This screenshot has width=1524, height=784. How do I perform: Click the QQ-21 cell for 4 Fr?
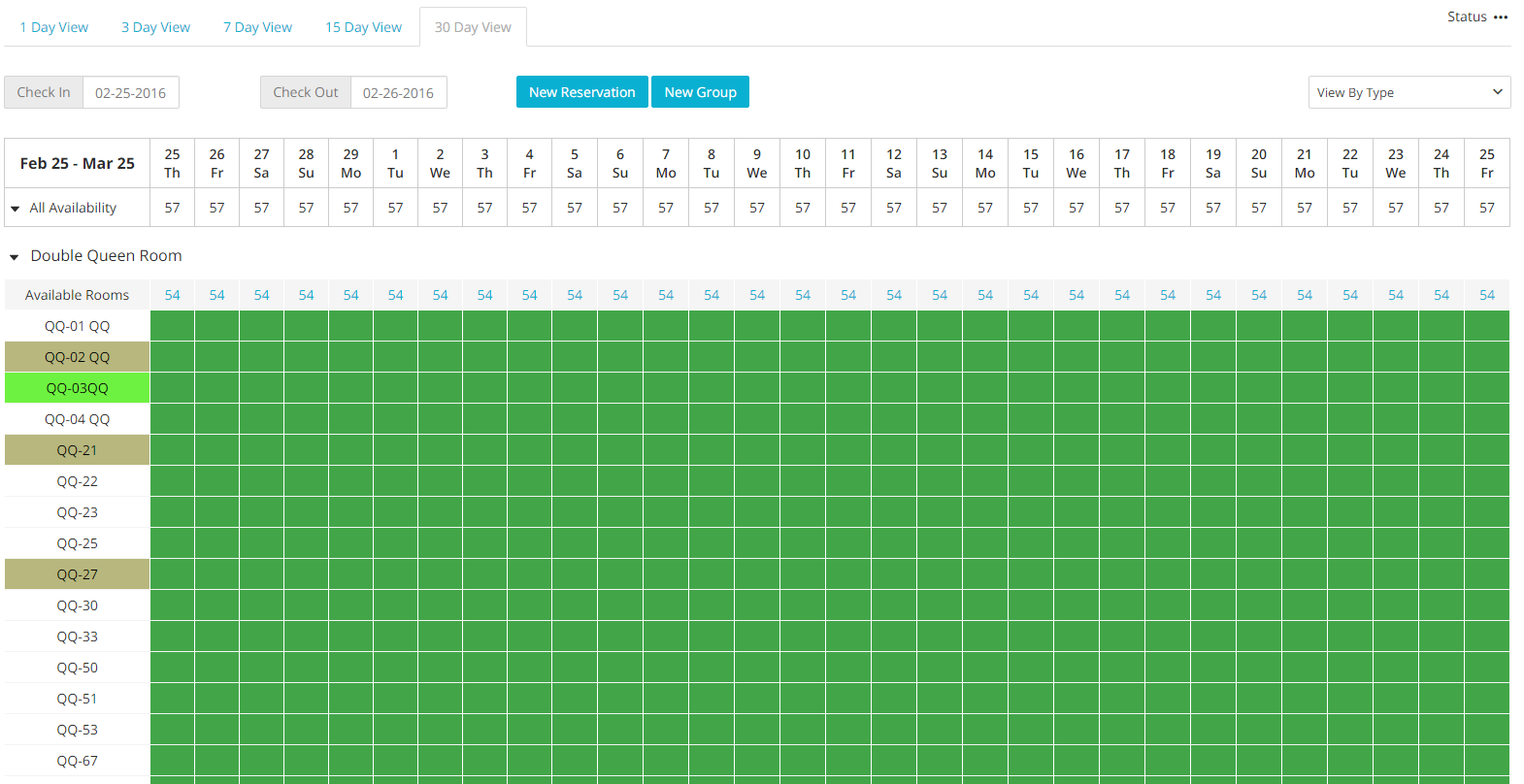click(x=529, y=450)
